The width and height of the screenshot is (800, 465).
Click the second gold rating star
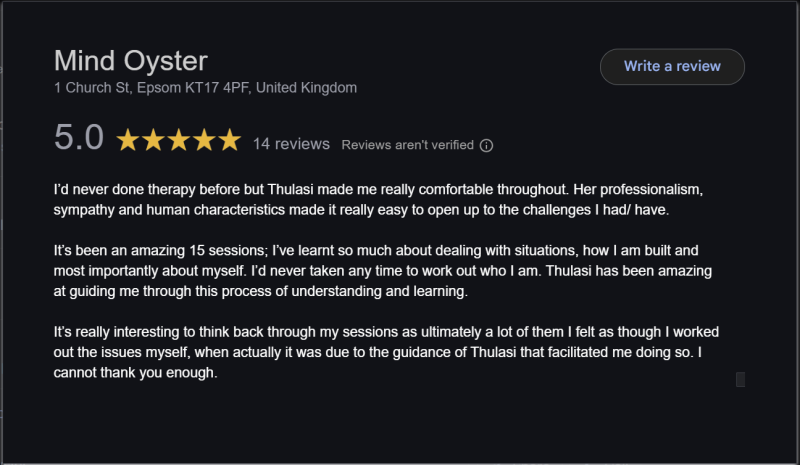click(154, 141)
